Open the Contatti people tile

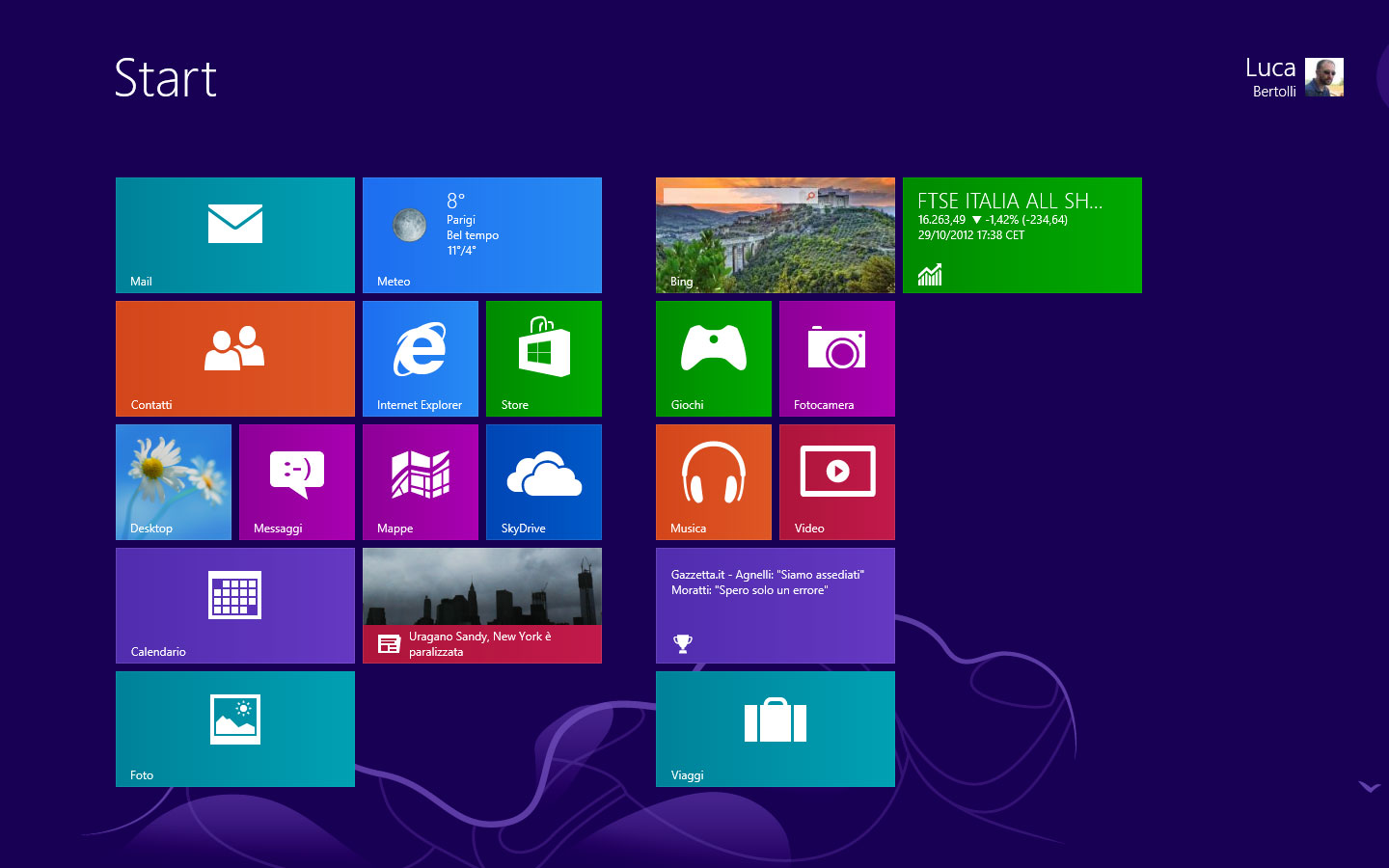pos(235,359)
